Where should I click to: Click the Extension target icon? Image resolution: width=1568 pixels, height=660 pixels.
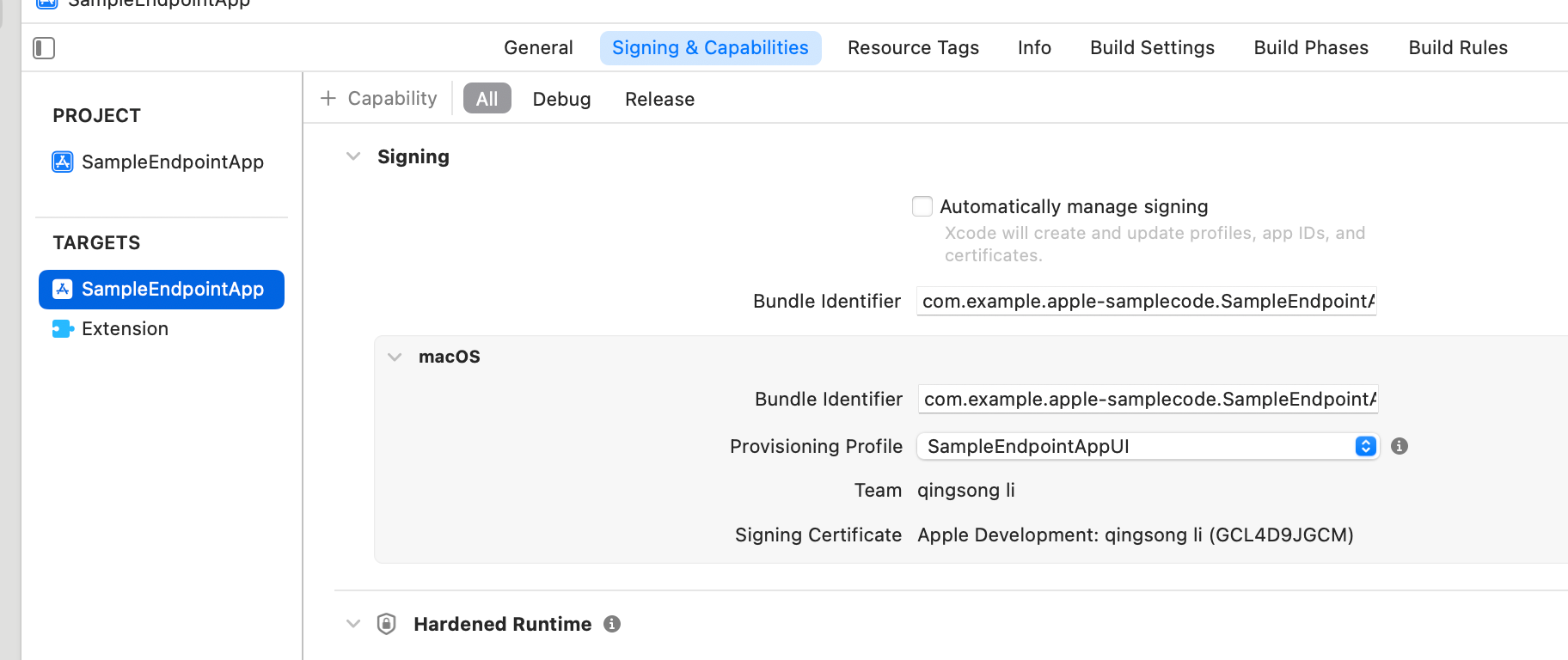63,328
